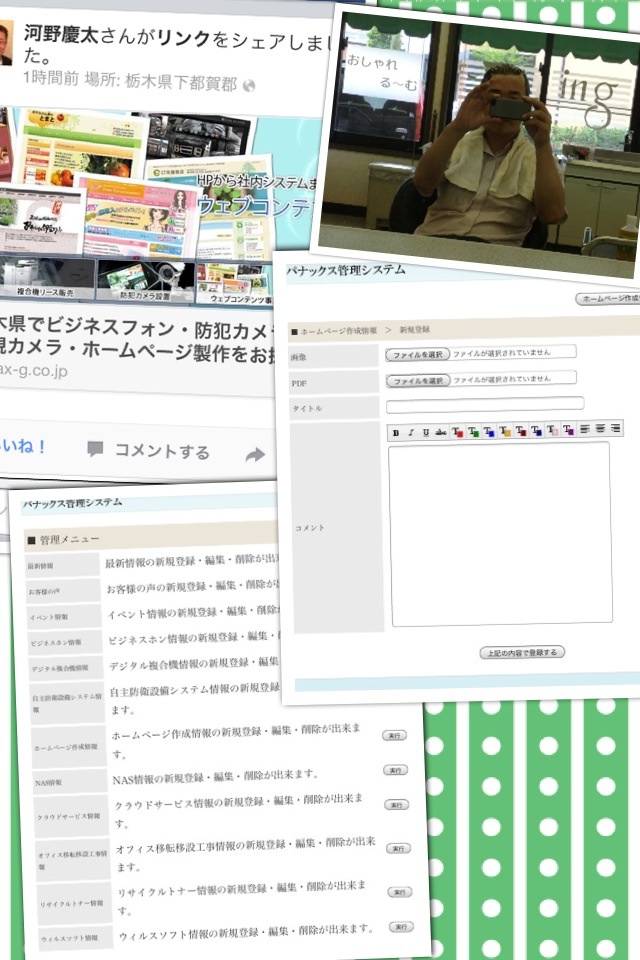640x960 pixels.
Task: Choose the navy text color icon
Action: (x=536, y=430)
